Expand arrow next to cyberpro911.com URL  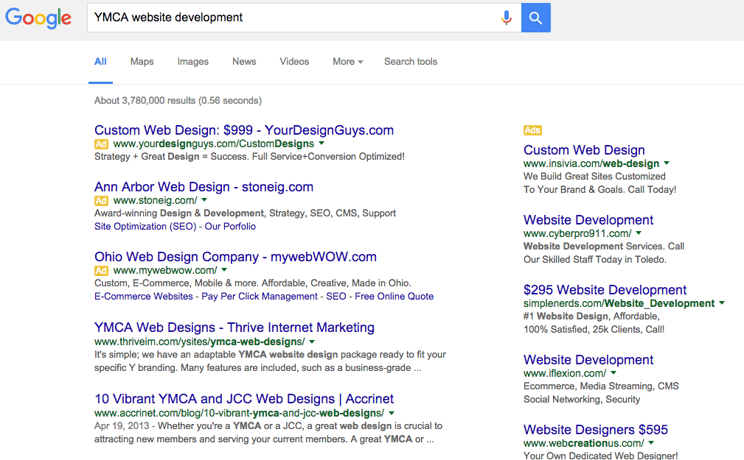(639, 233)
